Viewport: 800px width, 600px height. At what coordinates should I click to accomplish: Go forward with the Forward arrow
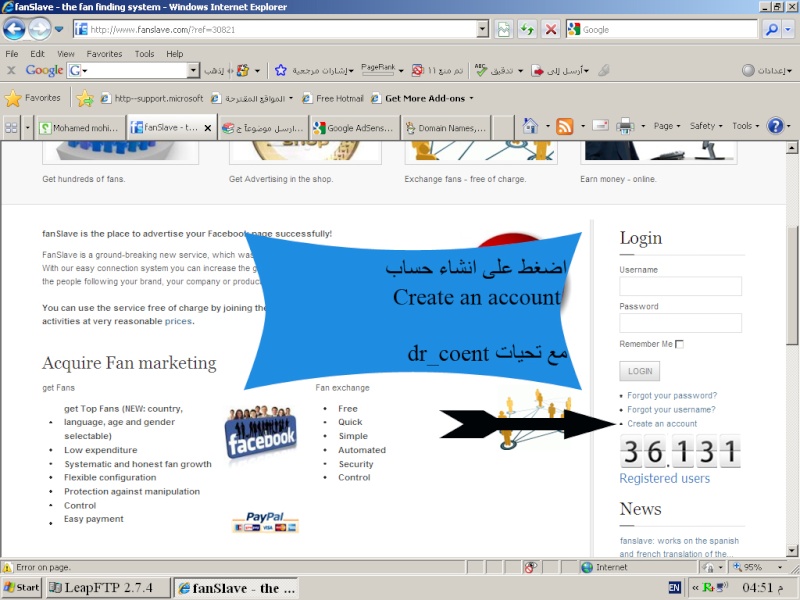click(39, 29)
